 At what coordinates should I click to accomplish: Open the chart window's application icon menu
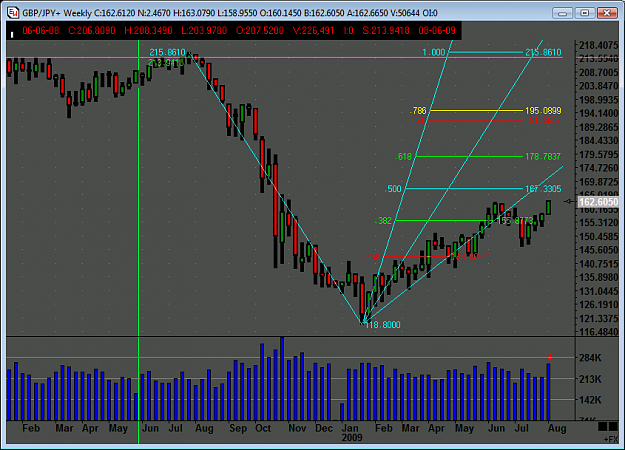pyautogui.click(x=13, y=12)
